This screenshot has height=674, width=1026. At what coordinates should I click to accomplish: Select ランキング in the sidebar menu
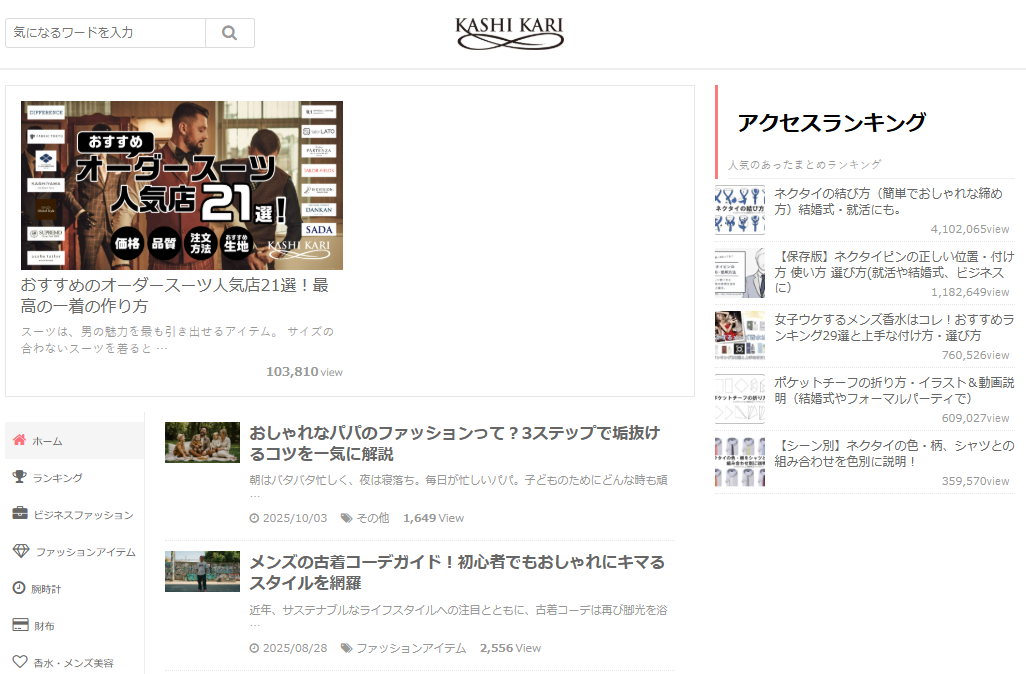click(57, 478)
